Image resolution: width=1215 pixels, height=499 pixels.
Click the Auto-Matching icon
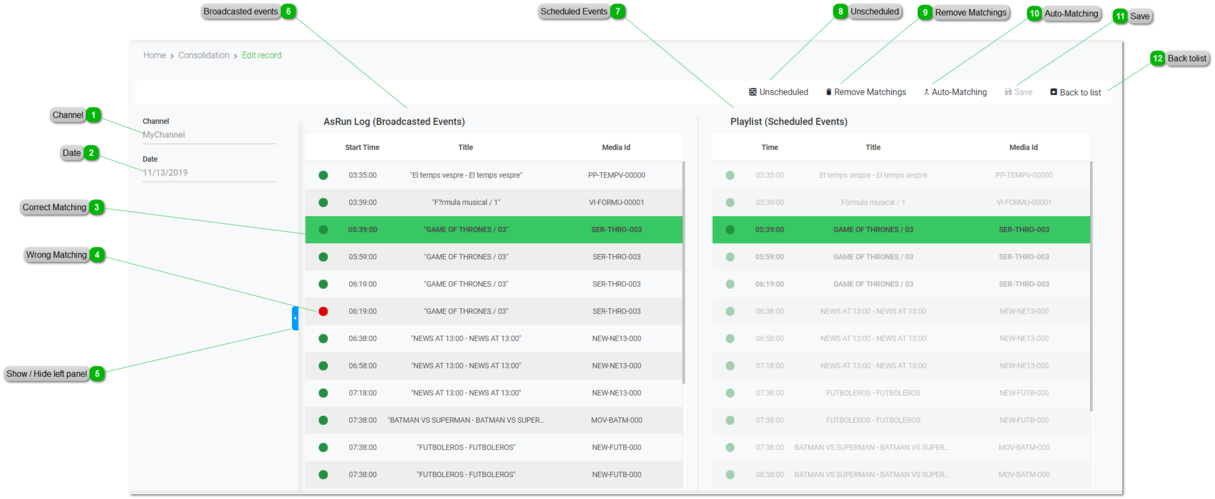coord(926,92)
